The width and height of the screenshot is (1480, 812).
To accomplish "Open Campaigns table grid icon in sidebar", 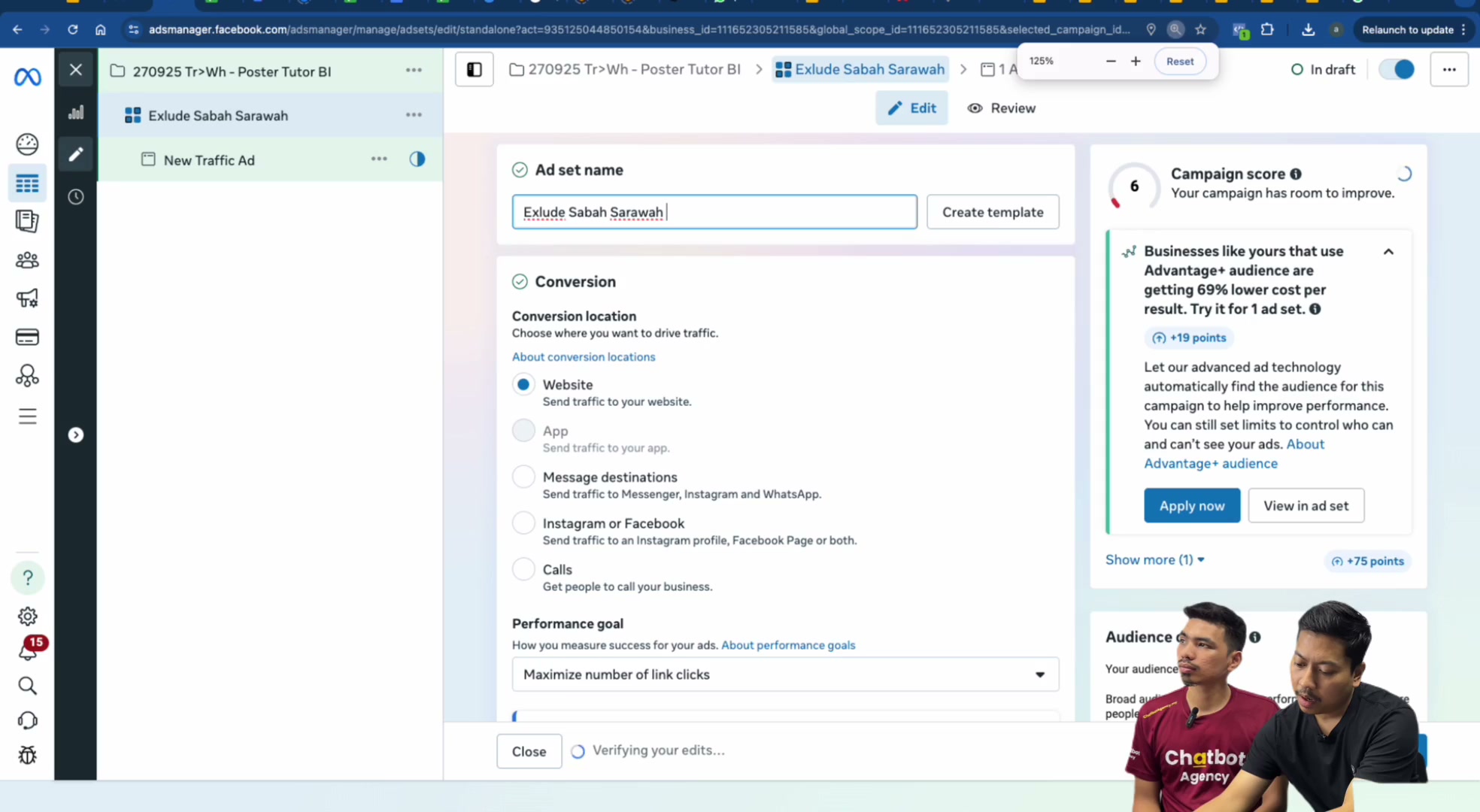I will [27, 183].
